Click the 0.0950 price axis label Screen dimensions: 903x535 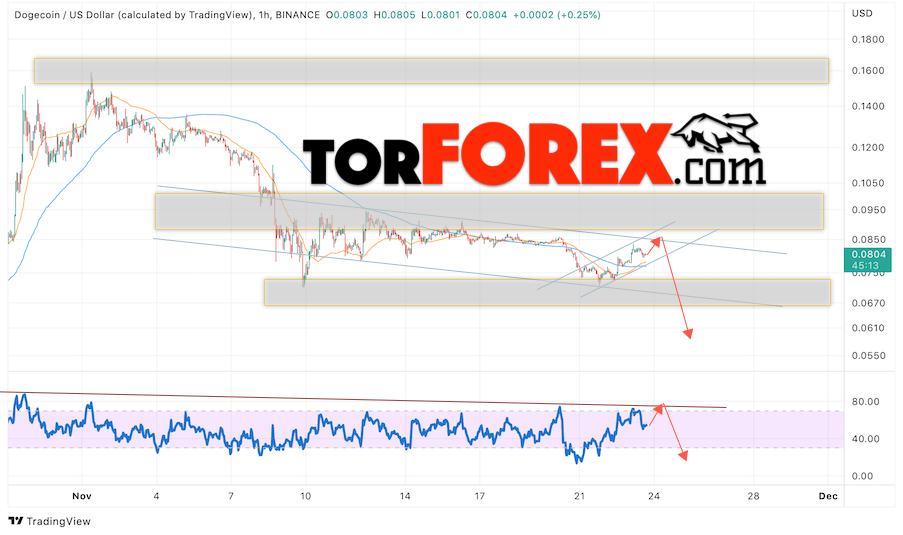click(x=868, y=210)
